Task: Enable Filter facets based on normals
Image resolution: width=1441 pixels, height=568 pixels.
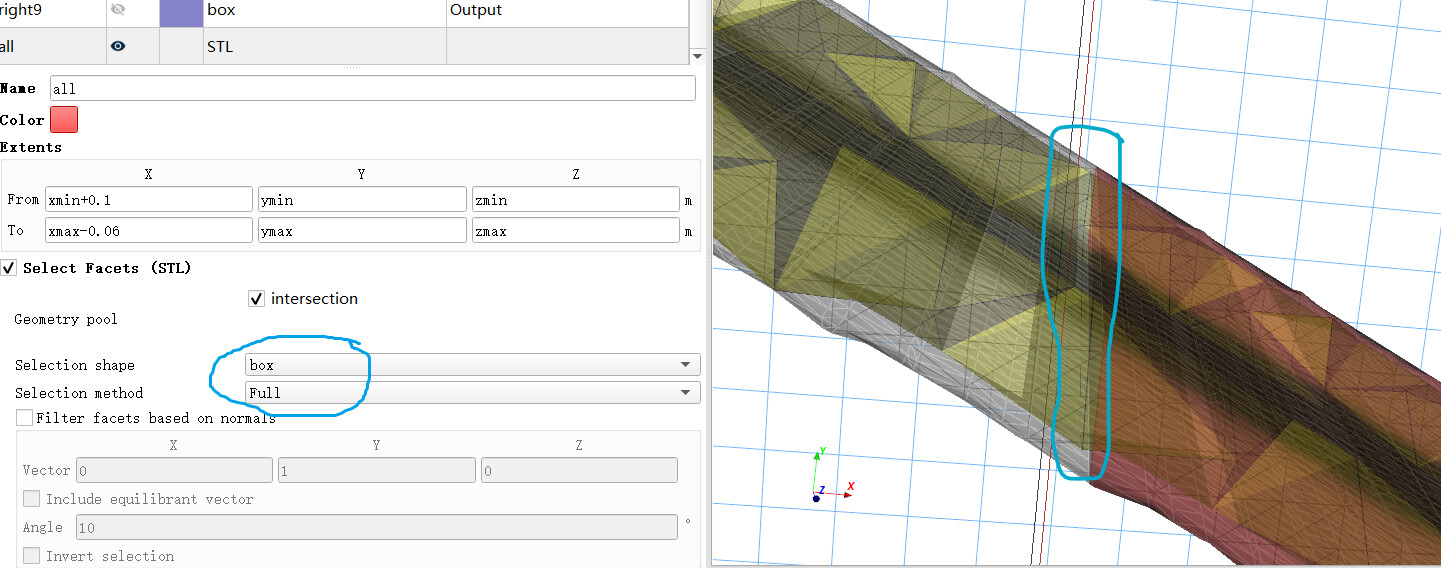Action: [24, 418]
